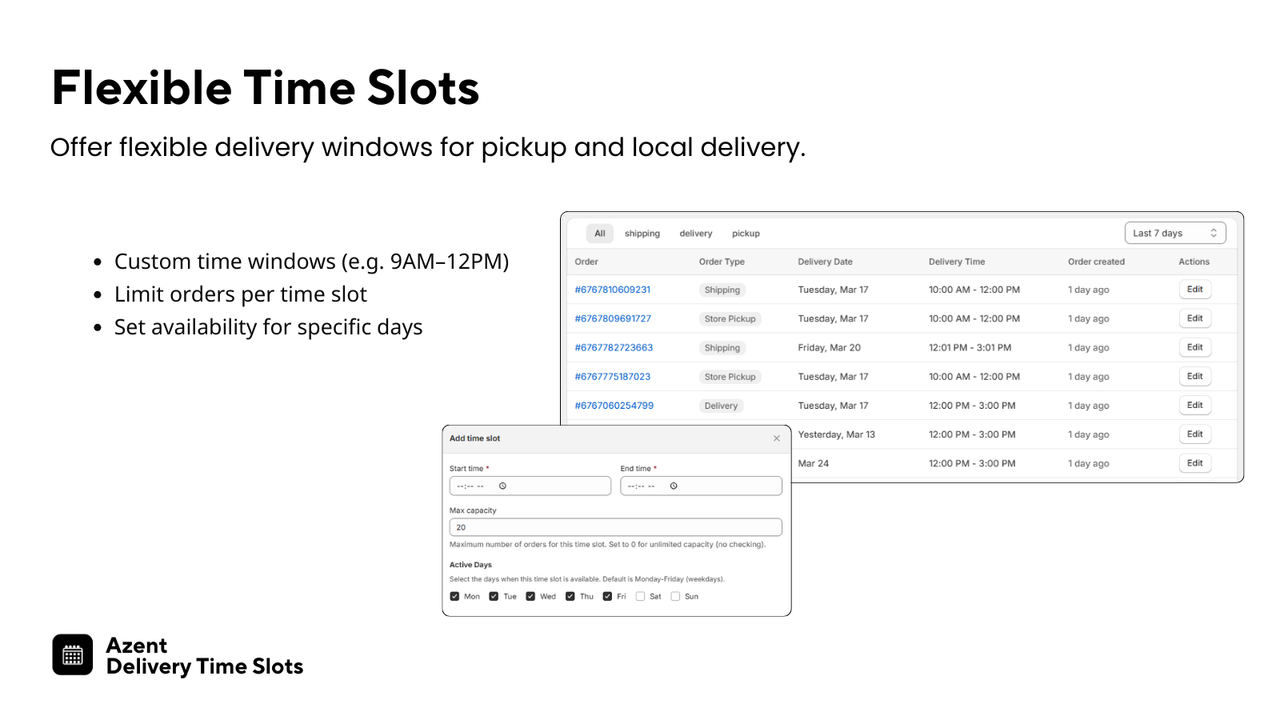The height and width of the screenshot is (720, 1280).
Task: Click the Shipping badge for order #6767810609231
Action: [x=722, y=290]
